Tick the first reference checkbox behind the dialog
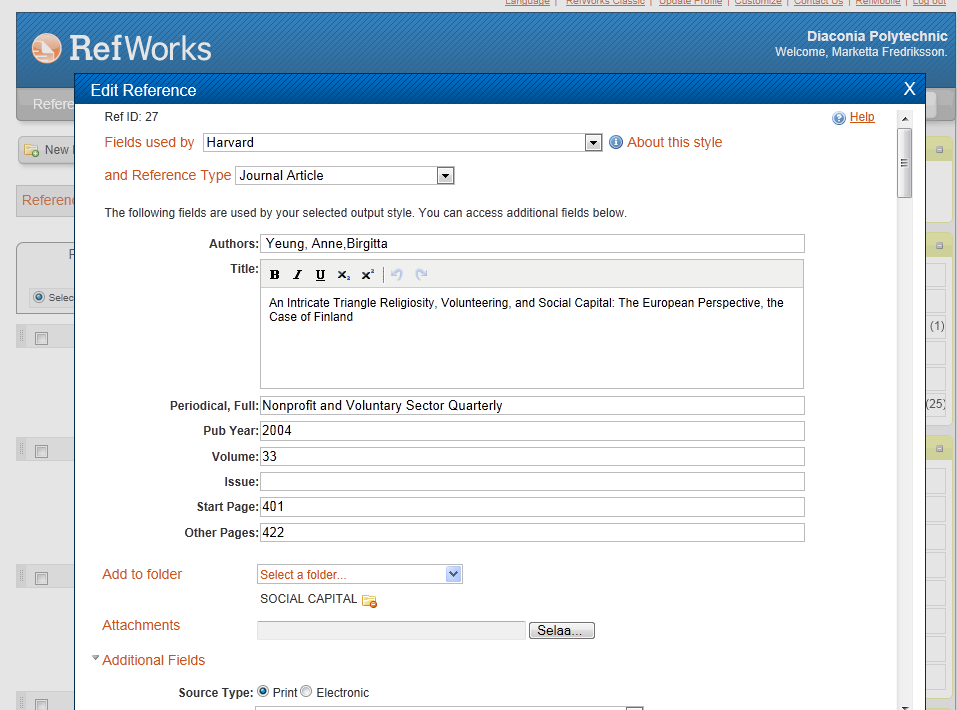The width and height of the screenshot is (957, 710). 42,338
